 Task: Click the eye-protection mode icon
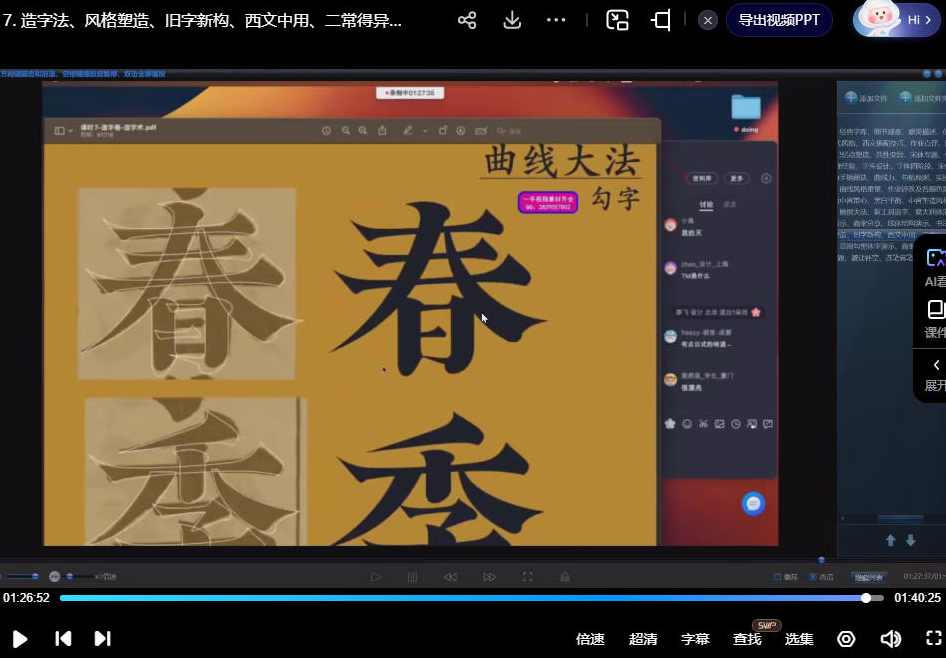[846, 638]
